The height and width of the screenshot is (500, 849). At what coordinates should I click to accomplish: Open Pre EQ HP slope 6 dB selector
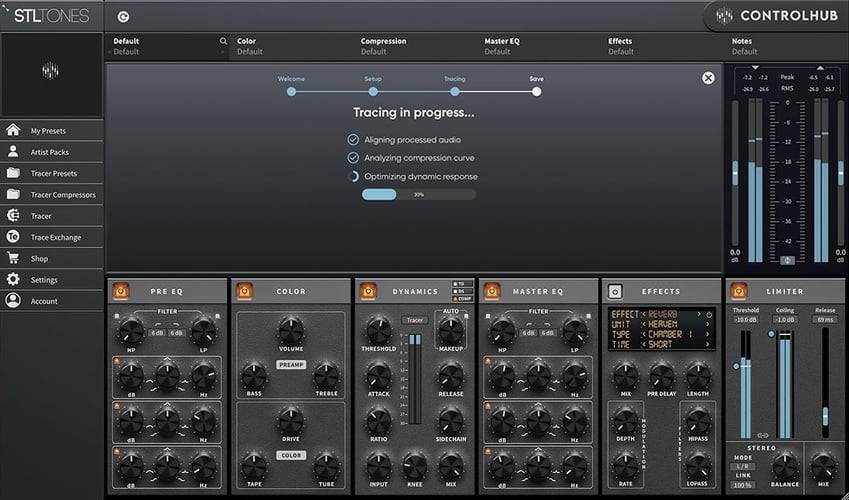coord(157,333)
